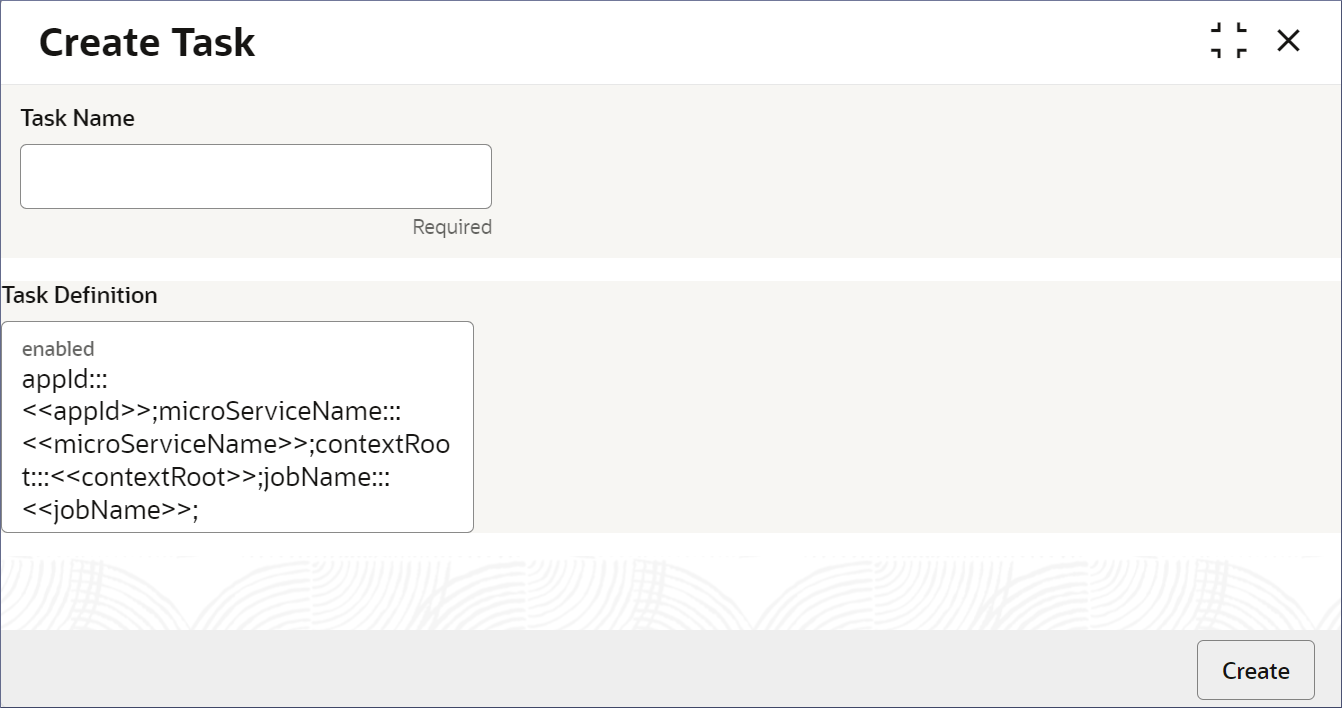Viewport: 1342px width, 708px height.
Task: Place cursor on the <<jobName>>; line
Action: click(x=110, y=510)
